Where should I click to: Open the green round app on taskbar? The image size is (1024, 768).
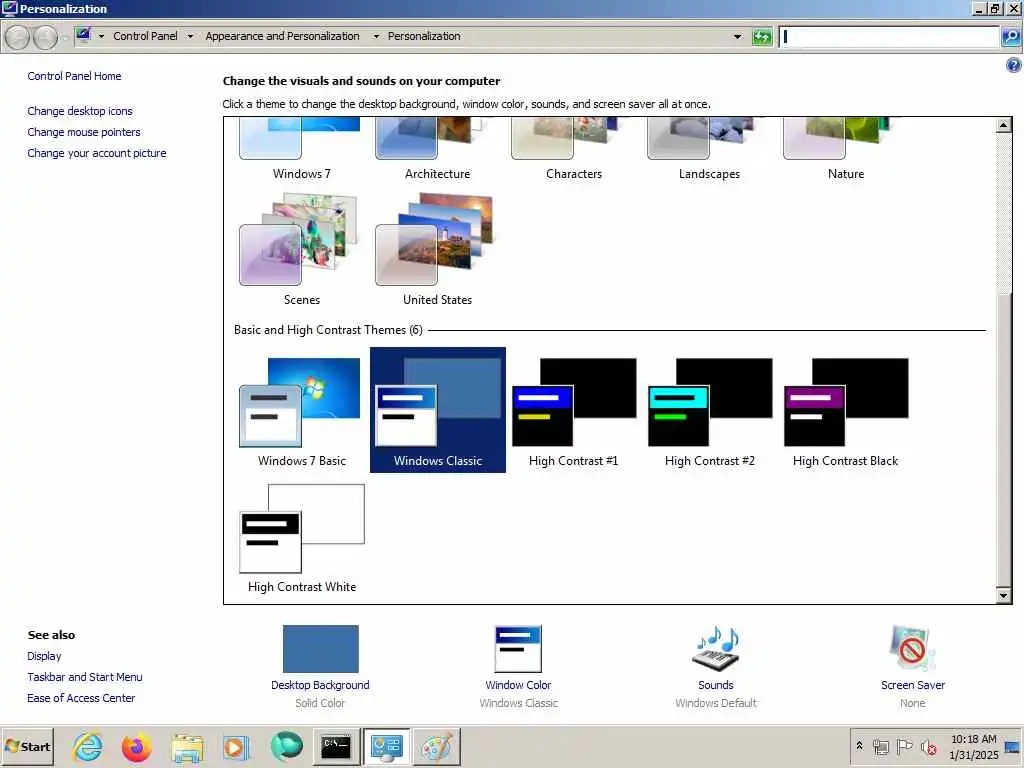[x=286, y=747]
